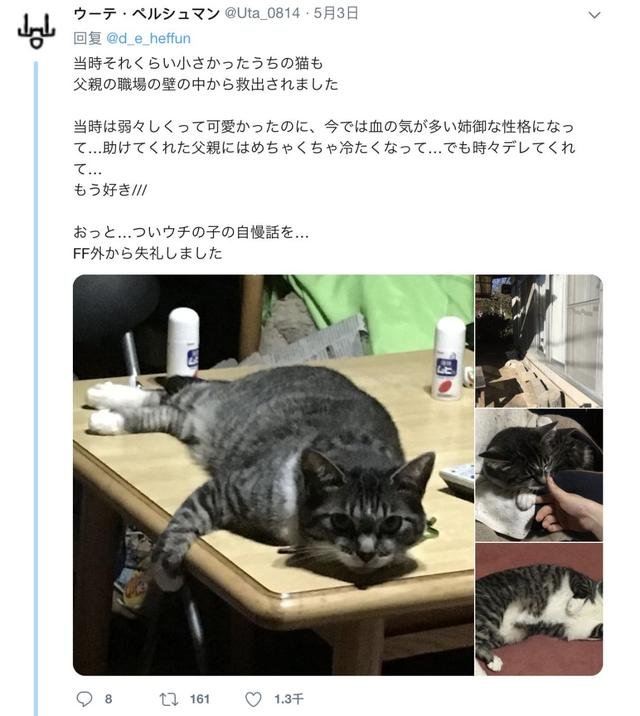Screen dimensions: 640x716
Task: Open the user's profile avatar
Action: tap(36, 31)
